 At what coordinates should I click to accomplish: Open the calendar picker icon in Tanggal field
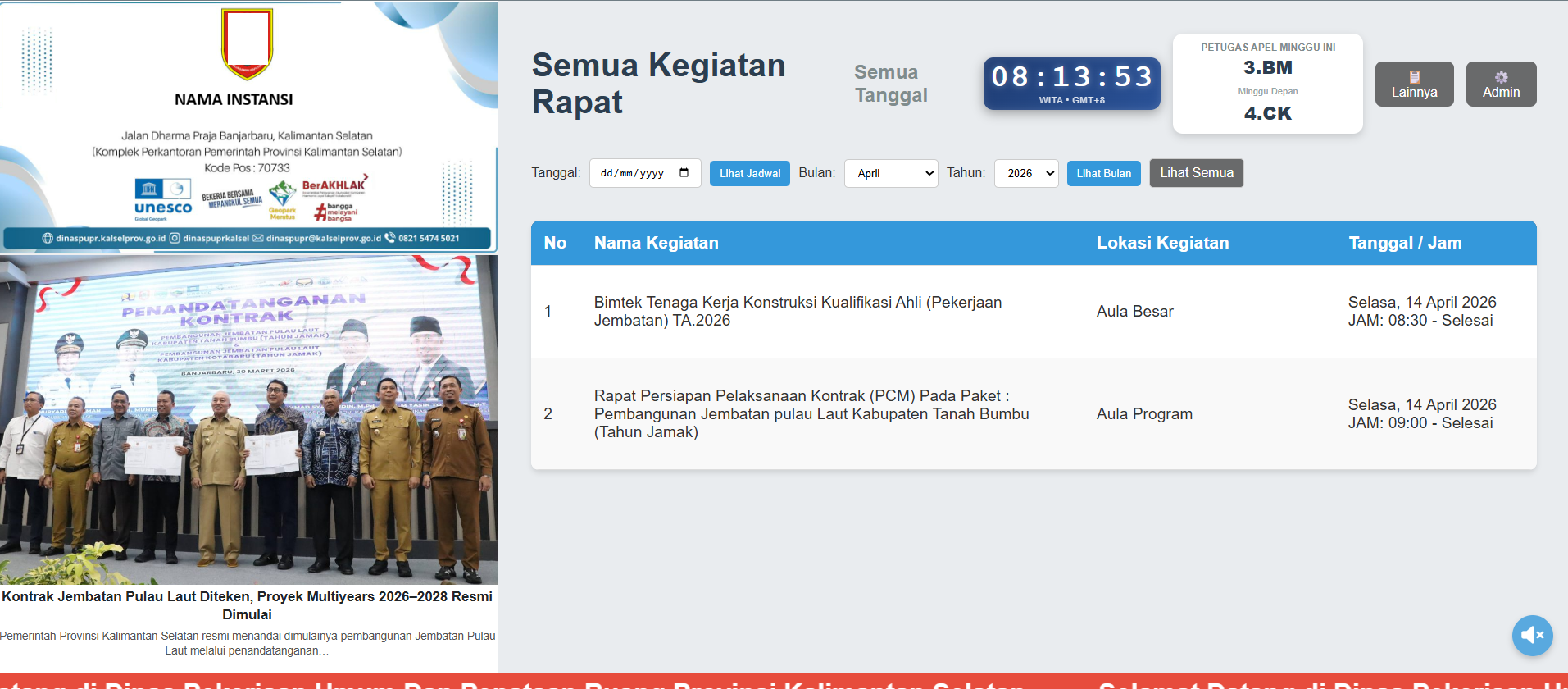pos(684,173)
